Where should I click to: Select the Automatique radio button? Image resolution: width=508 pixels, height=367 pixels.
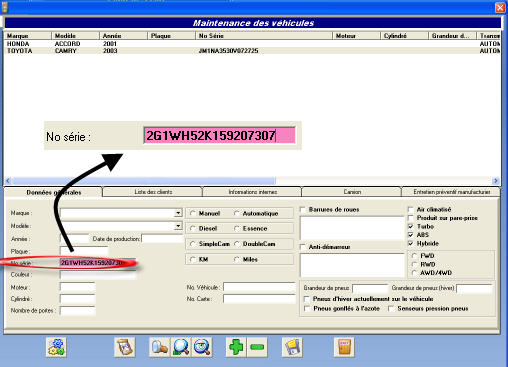[237, 213]
